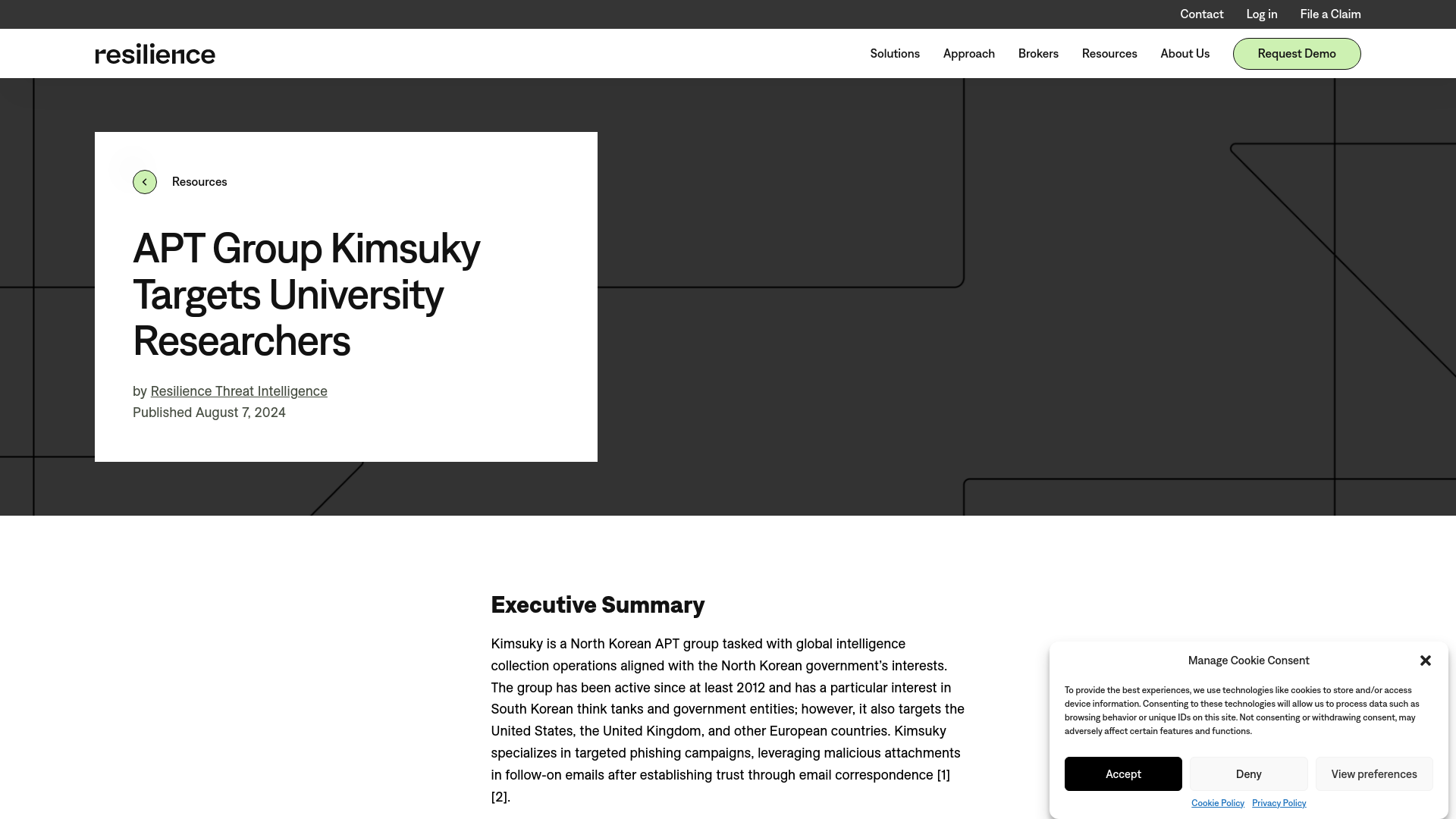Click the Resources navigation back icon
The image size is (1456, 819).
point(145,181)
